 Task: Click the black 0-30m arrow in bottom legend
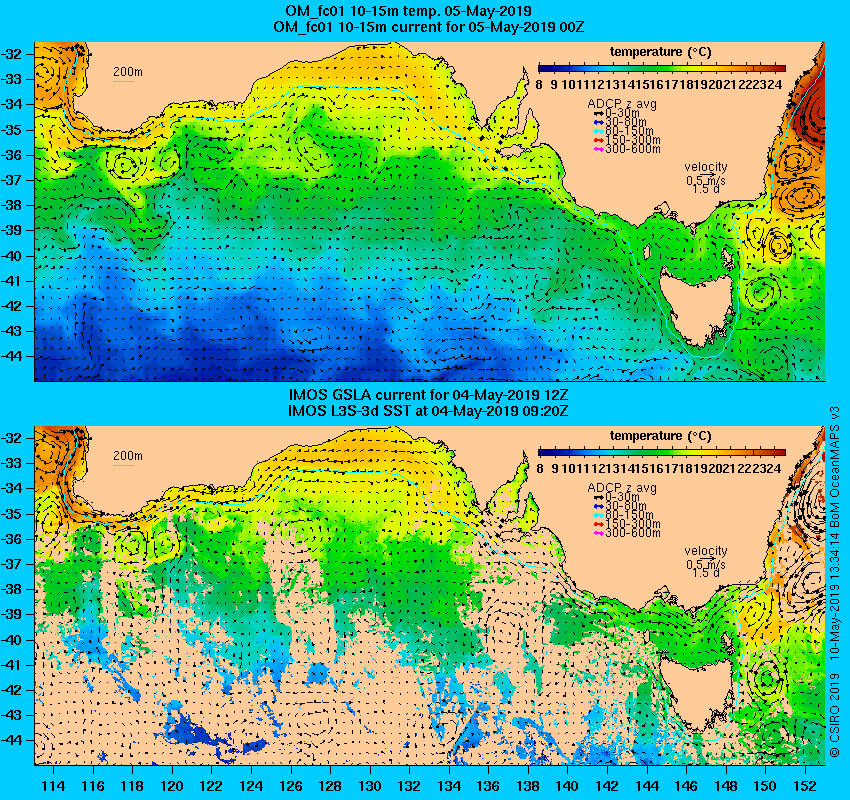(x=598, y=497)
